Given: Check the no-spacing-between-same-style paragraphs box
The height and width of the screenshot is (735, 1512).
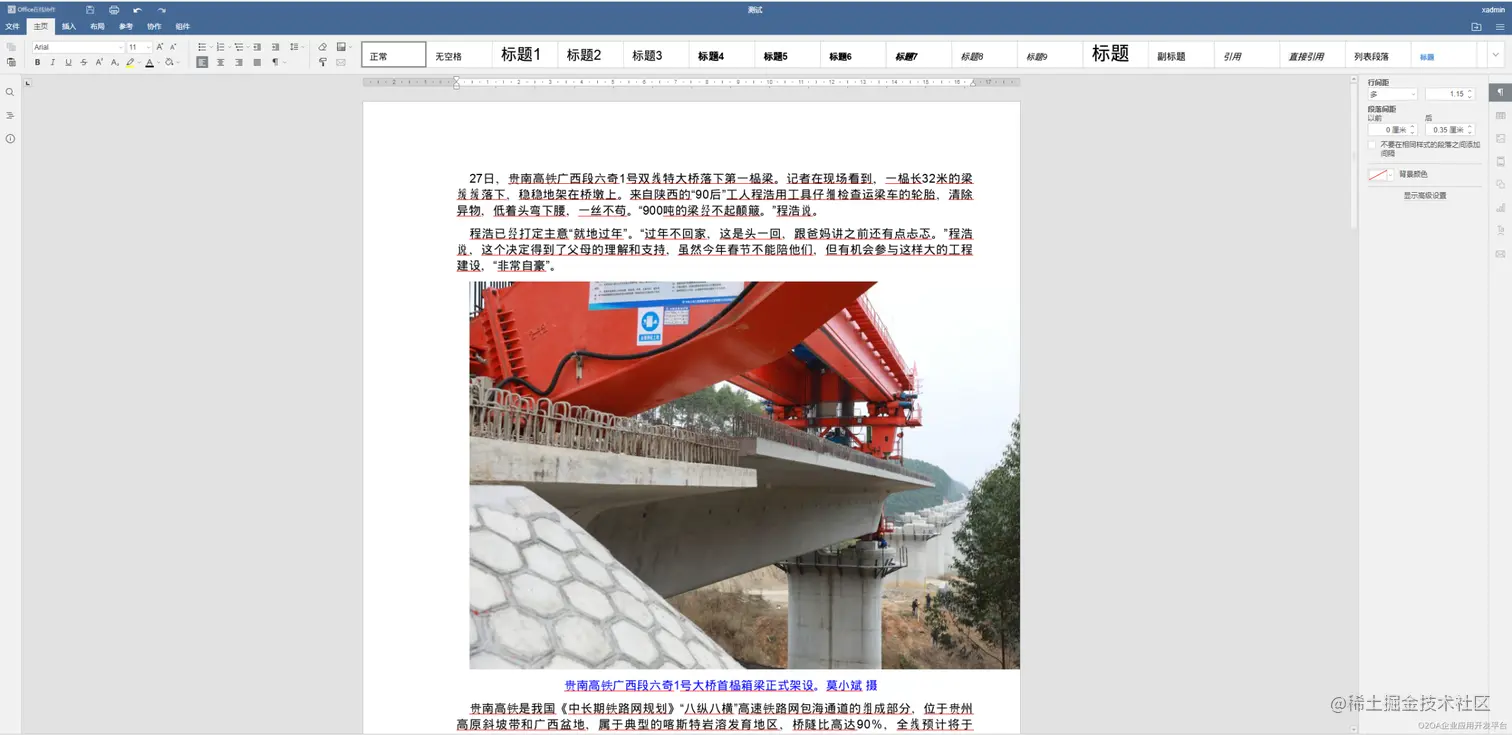Looking at the screenshot, I should (x=1372, y=145).
